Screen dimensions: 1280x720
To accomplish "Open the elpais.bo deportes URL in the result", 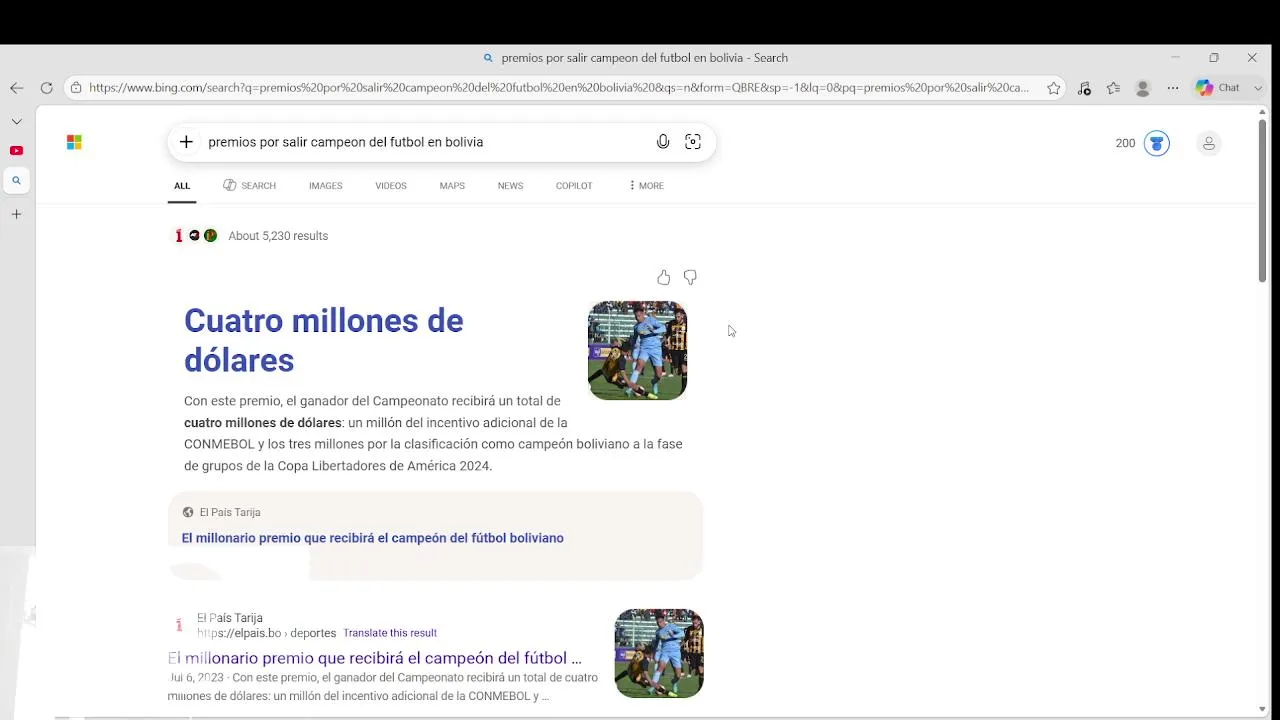I will coord(266,633).
